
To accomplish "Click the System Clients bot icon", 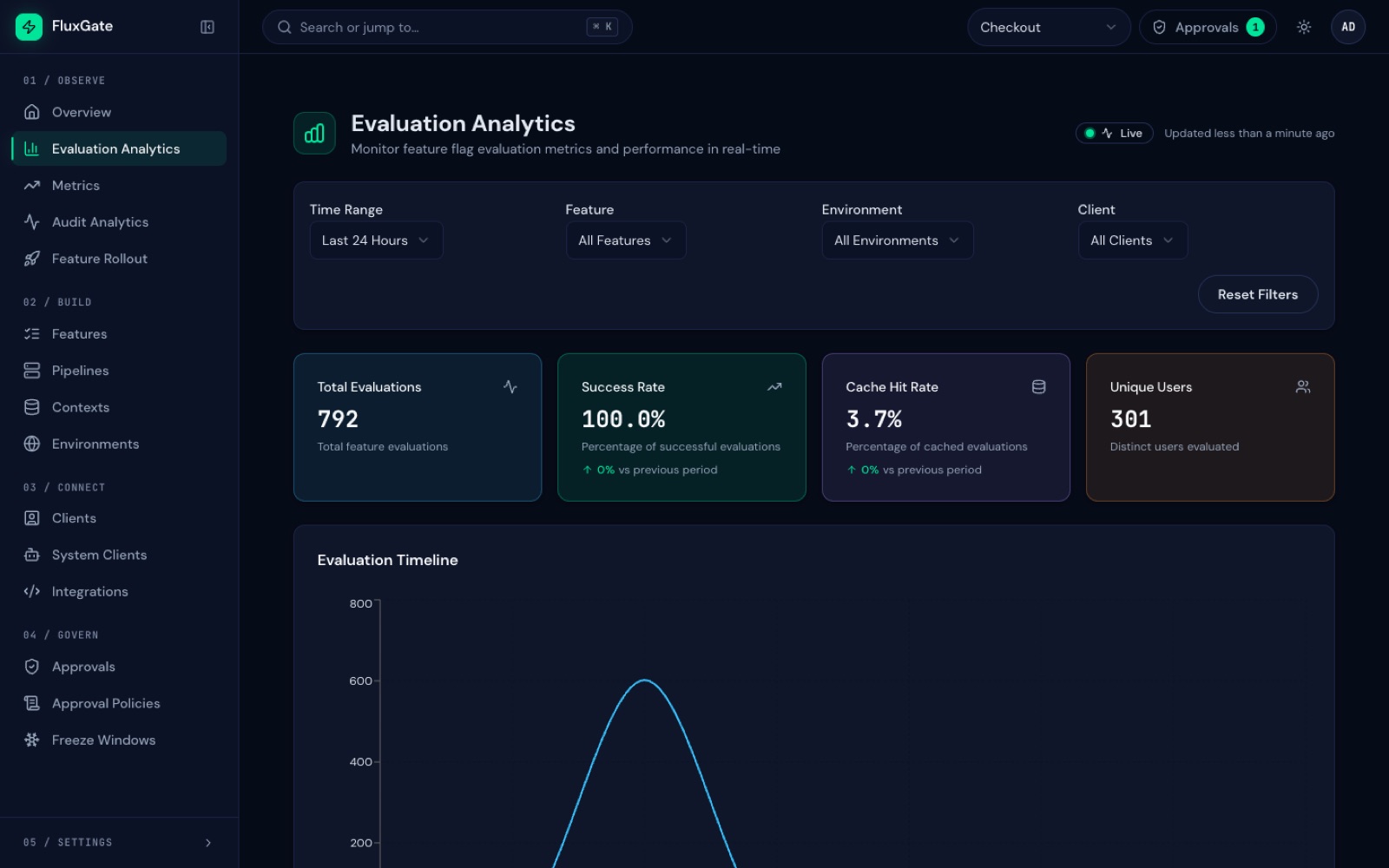I will [x=32, y=555].
